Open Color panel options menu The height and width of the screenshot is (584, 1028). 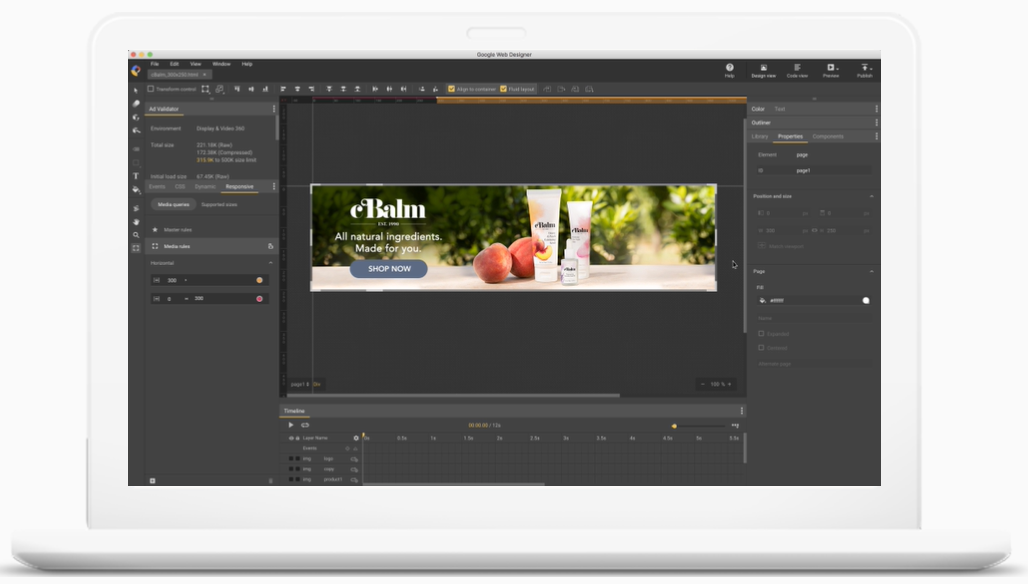tap(876, 109)
